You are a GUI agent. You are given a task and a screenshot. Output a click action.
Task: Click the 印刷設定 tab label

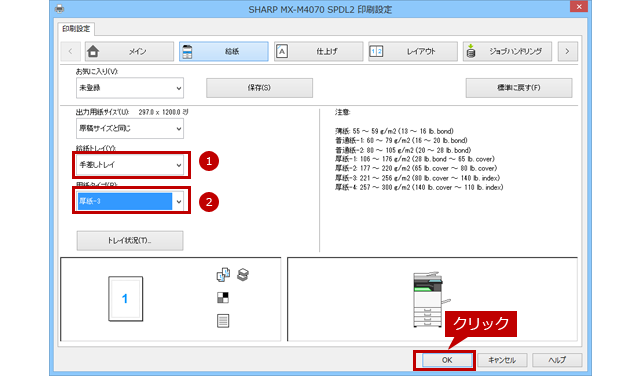[x=76, y=29]
